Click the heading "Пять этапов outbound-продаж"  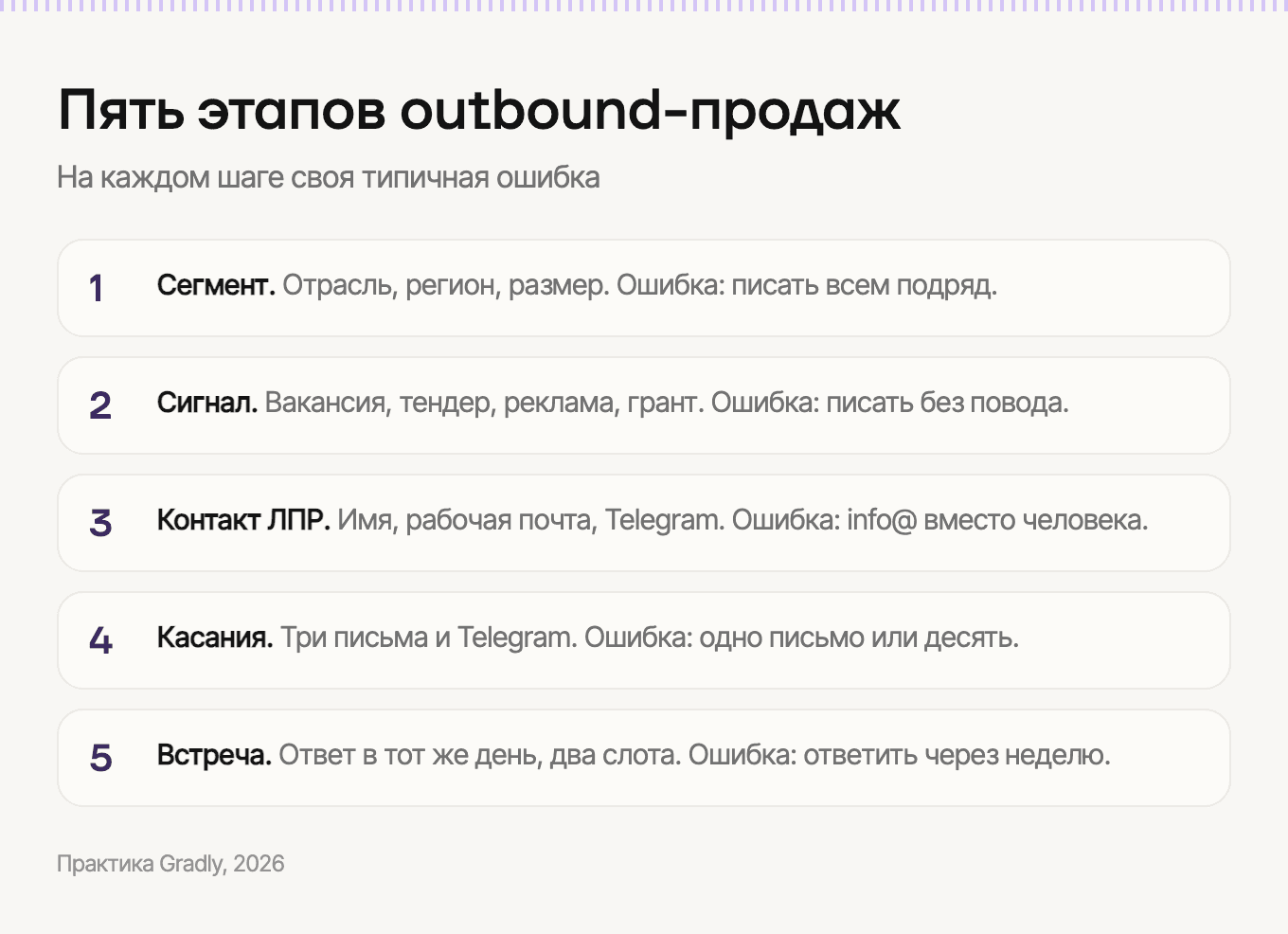tap(479, 110)
